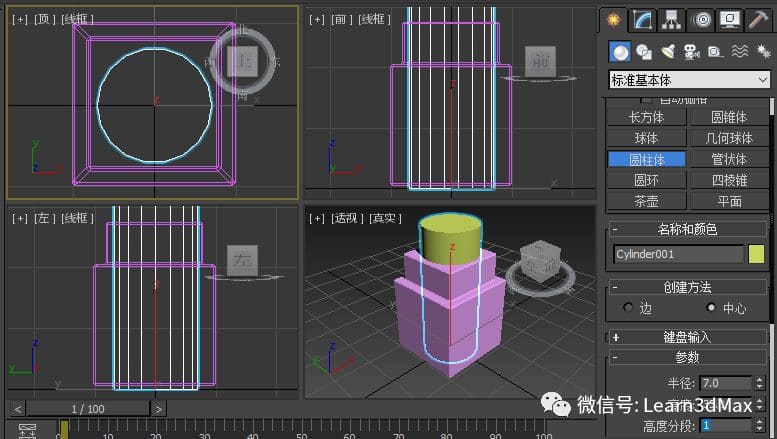Viewport: 777px width, 439px height.
Task: Choose the 茶壶 teapot button
Action: point(647,201)
